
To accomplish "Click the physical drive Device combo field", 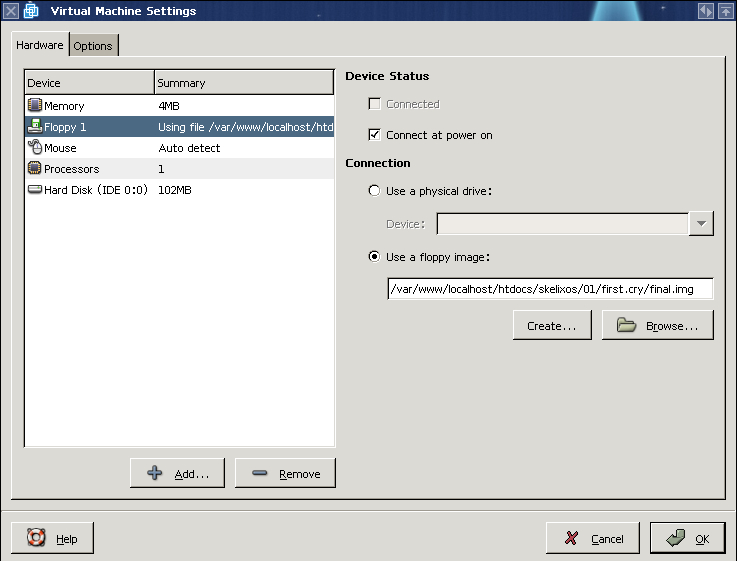I will (x=563, y=224).
